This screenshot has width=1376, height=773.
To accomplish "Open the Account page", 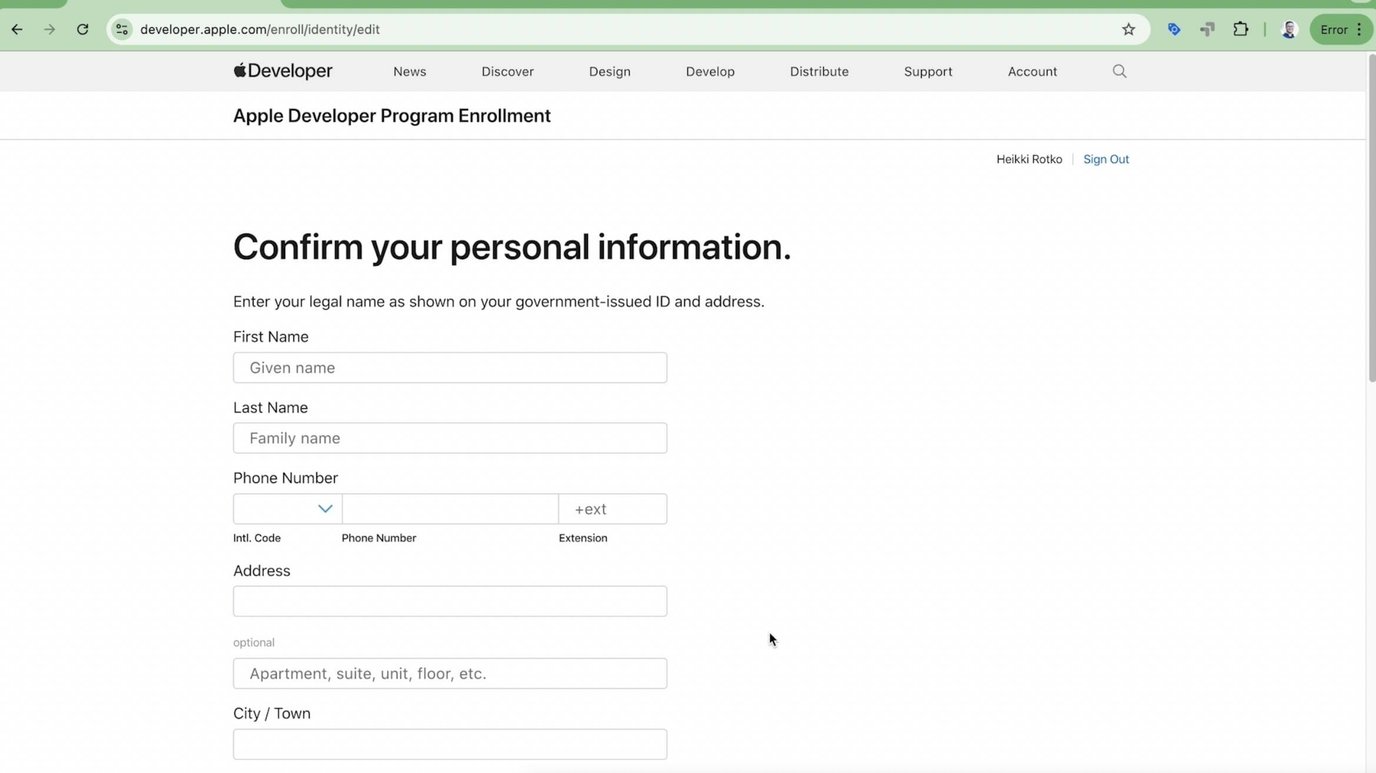I will tap(1031, 71).
